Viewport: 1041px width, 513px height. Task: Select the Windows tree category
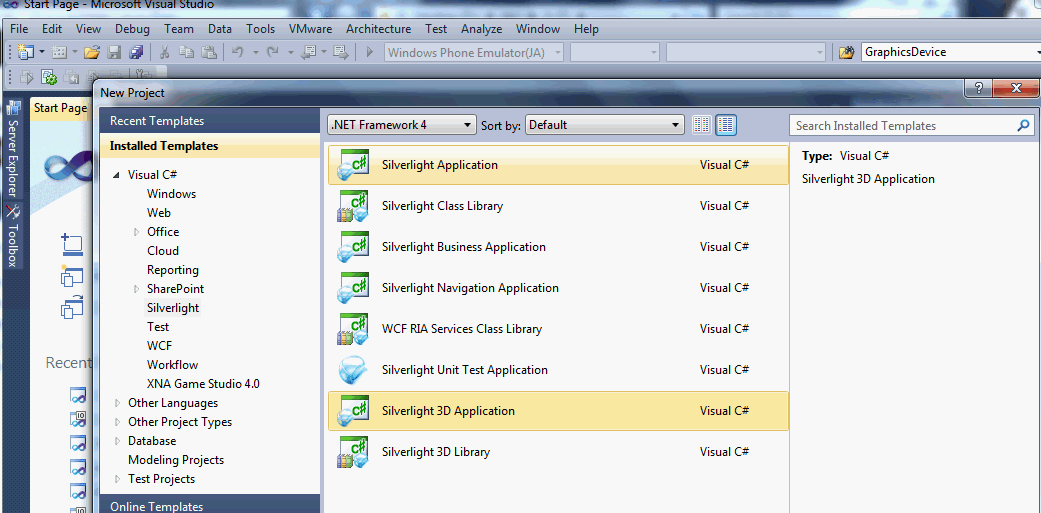[x=171, y=194]
